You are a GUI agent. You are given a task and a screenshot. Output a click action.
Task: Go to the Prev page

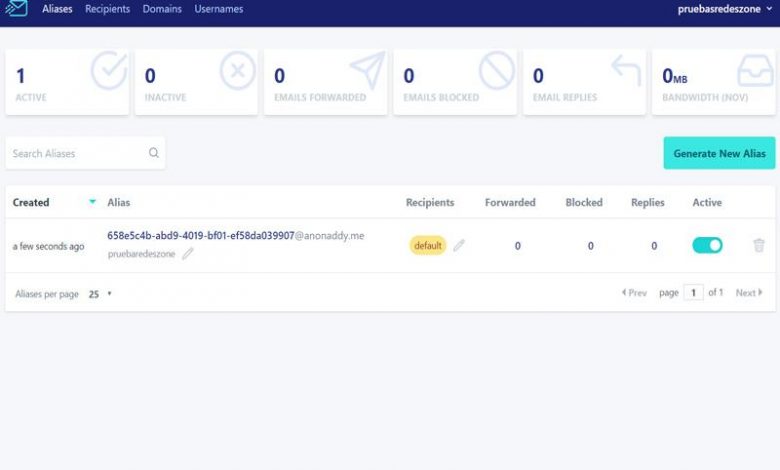pos(634,292)
